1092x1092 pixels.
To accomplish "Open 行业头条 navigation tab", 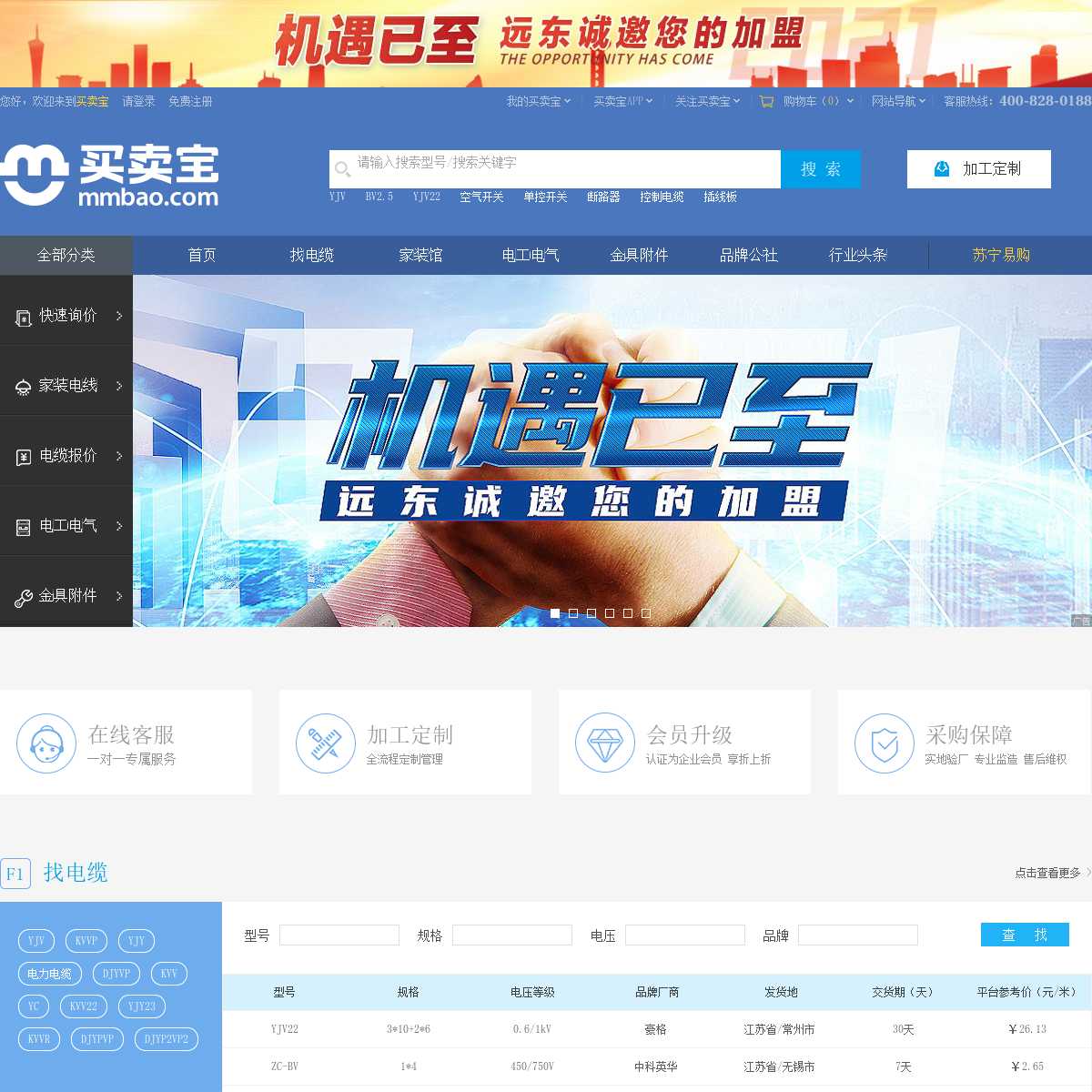I will click(x=858, y=255).
